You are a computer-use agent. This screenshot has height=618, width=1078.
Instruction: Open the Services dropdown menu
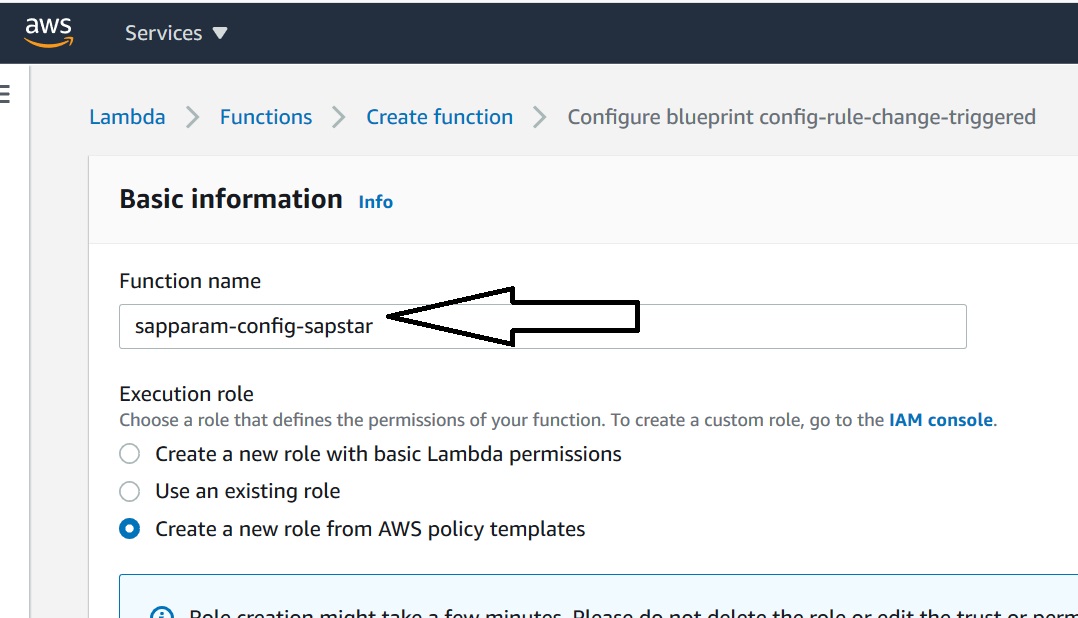tap(176, 33)
